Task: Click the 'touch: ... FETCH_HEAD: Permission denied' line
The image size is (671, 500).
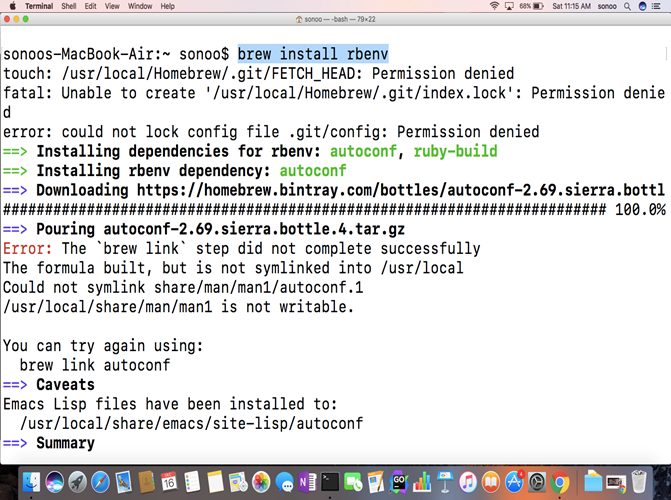Action: click(258, 74)
